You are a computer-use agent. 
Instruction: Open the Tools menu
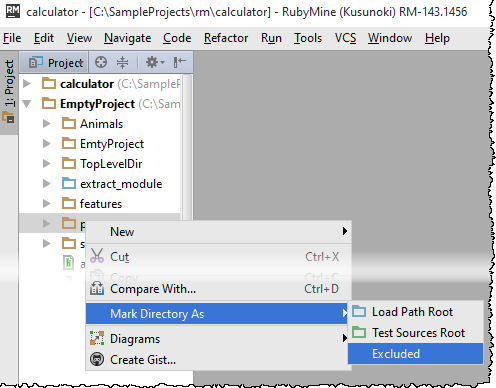[308, 38]
